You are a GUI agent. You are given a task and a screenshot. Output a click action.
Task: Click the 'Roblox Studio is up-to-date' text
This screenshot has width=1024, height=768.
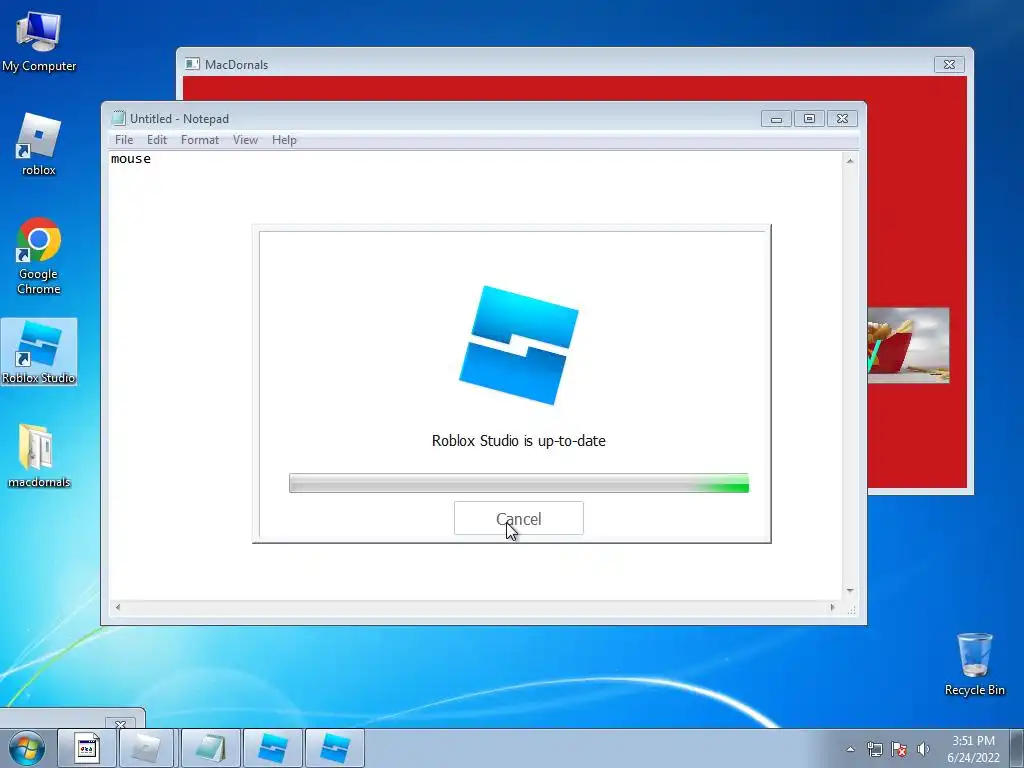pos(519,441)
